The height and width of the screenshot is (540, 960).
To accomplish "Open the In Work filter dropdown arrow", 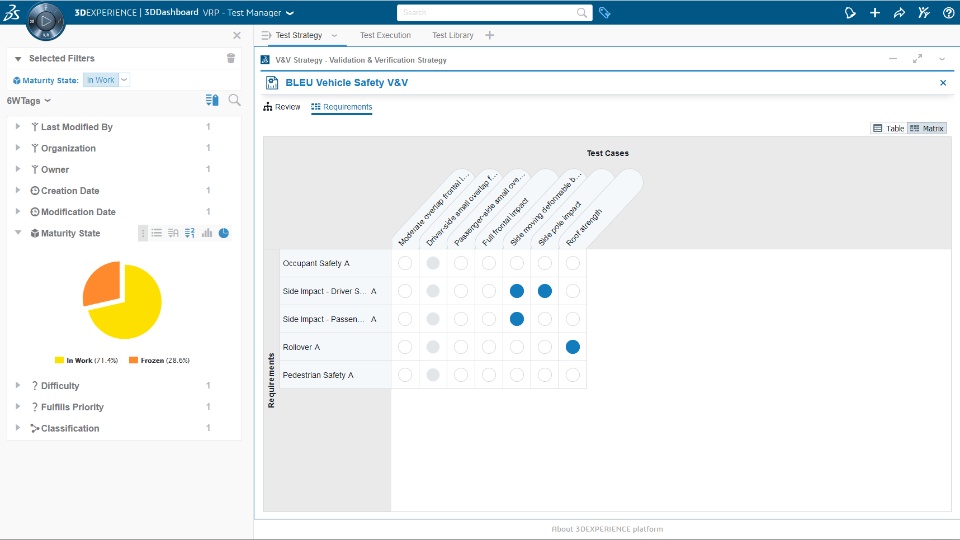I will click(124, 80).
